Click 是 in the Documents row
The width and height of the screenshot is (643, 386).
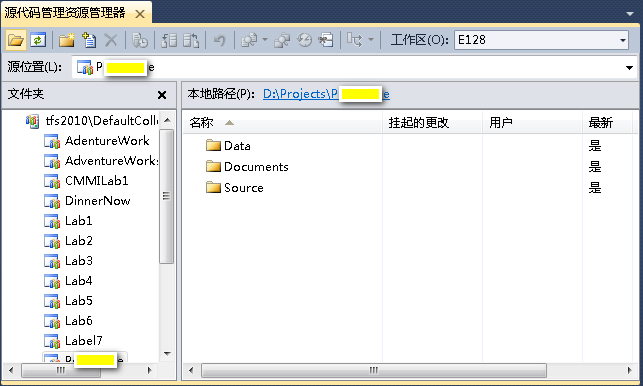pyautogui.click(x=595, y=167)
